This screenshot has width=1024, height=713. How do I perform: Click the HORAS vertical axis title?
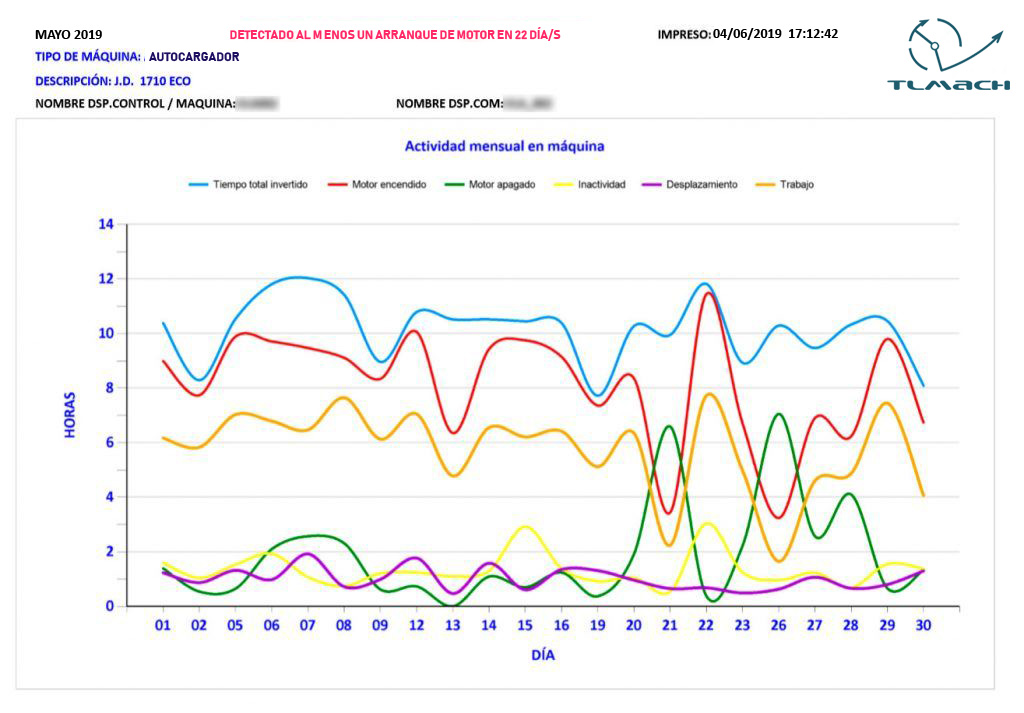click(x=70, y=414)
